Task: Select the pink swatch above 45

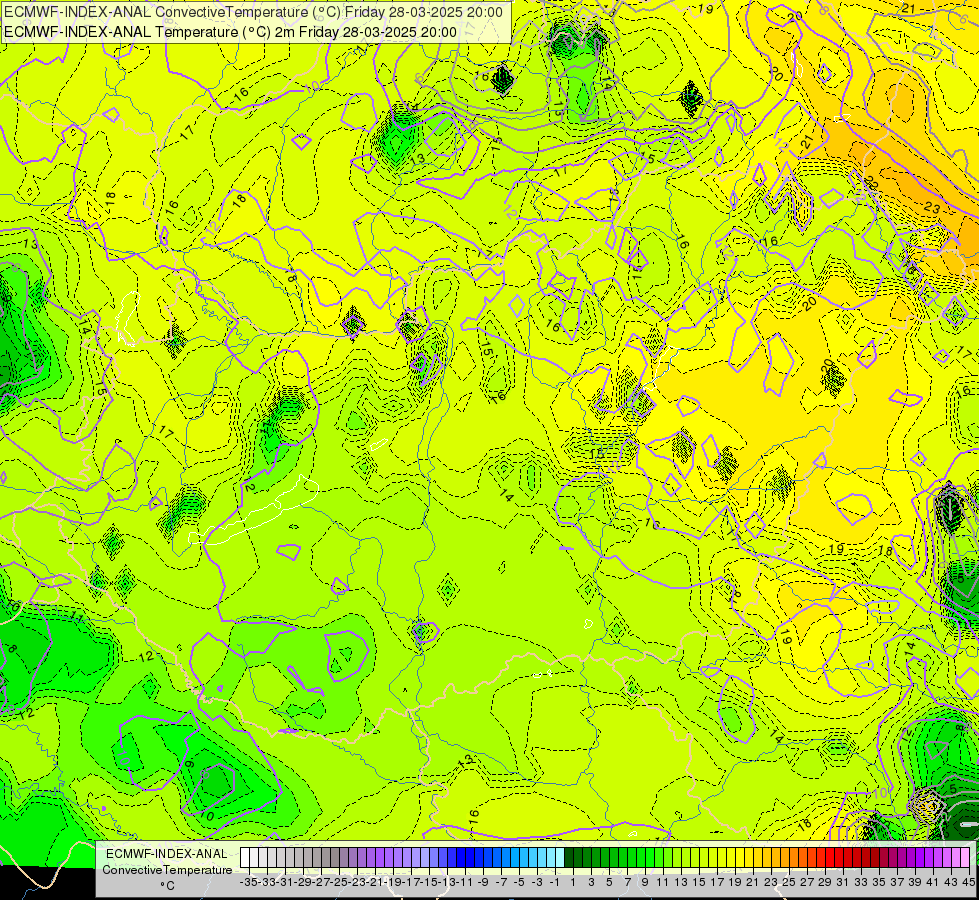Action: point(965,858)
